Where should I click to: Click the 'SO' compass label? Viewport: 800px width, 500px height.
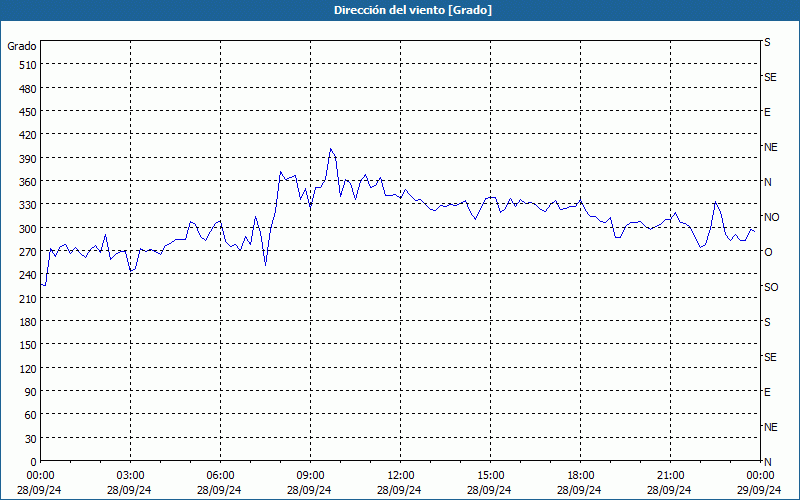tap(771, 287)
